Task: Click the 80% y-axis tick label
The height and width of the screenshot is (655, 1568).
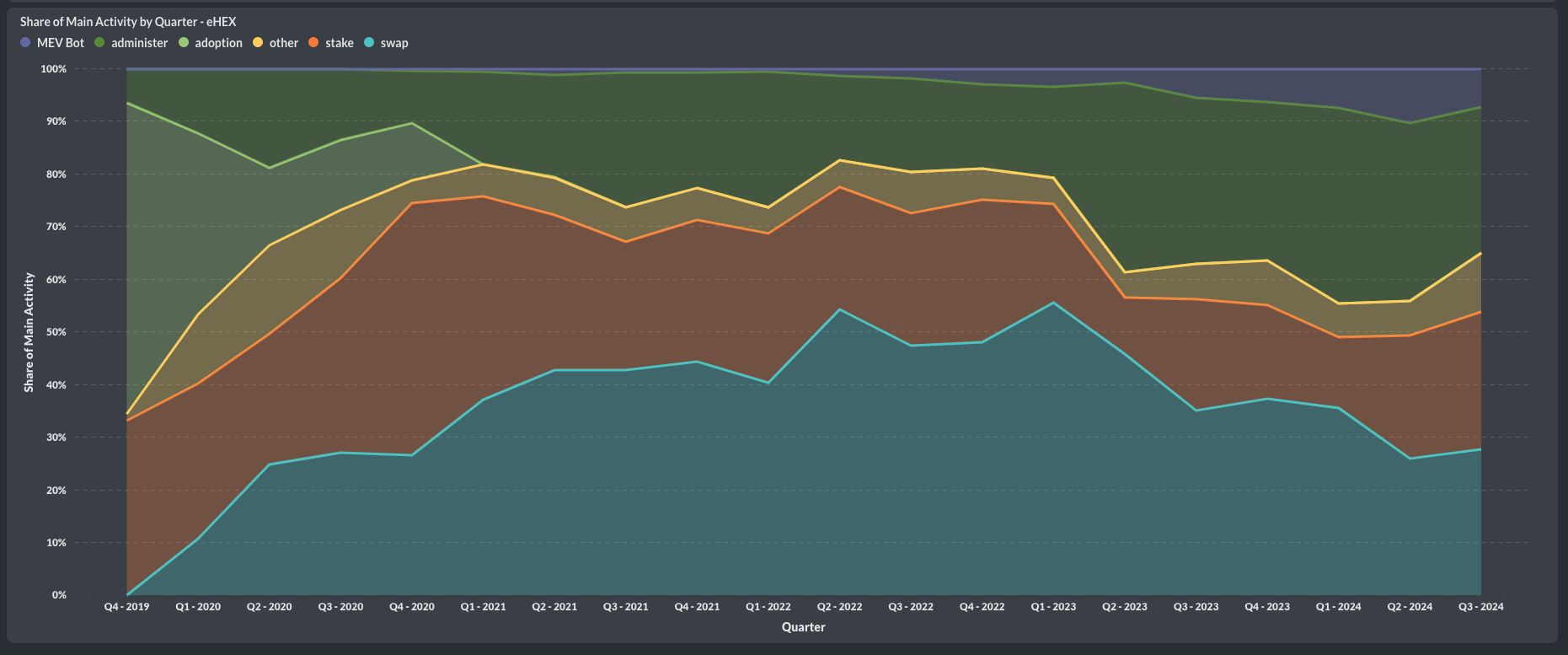Action: click(56, 174)
